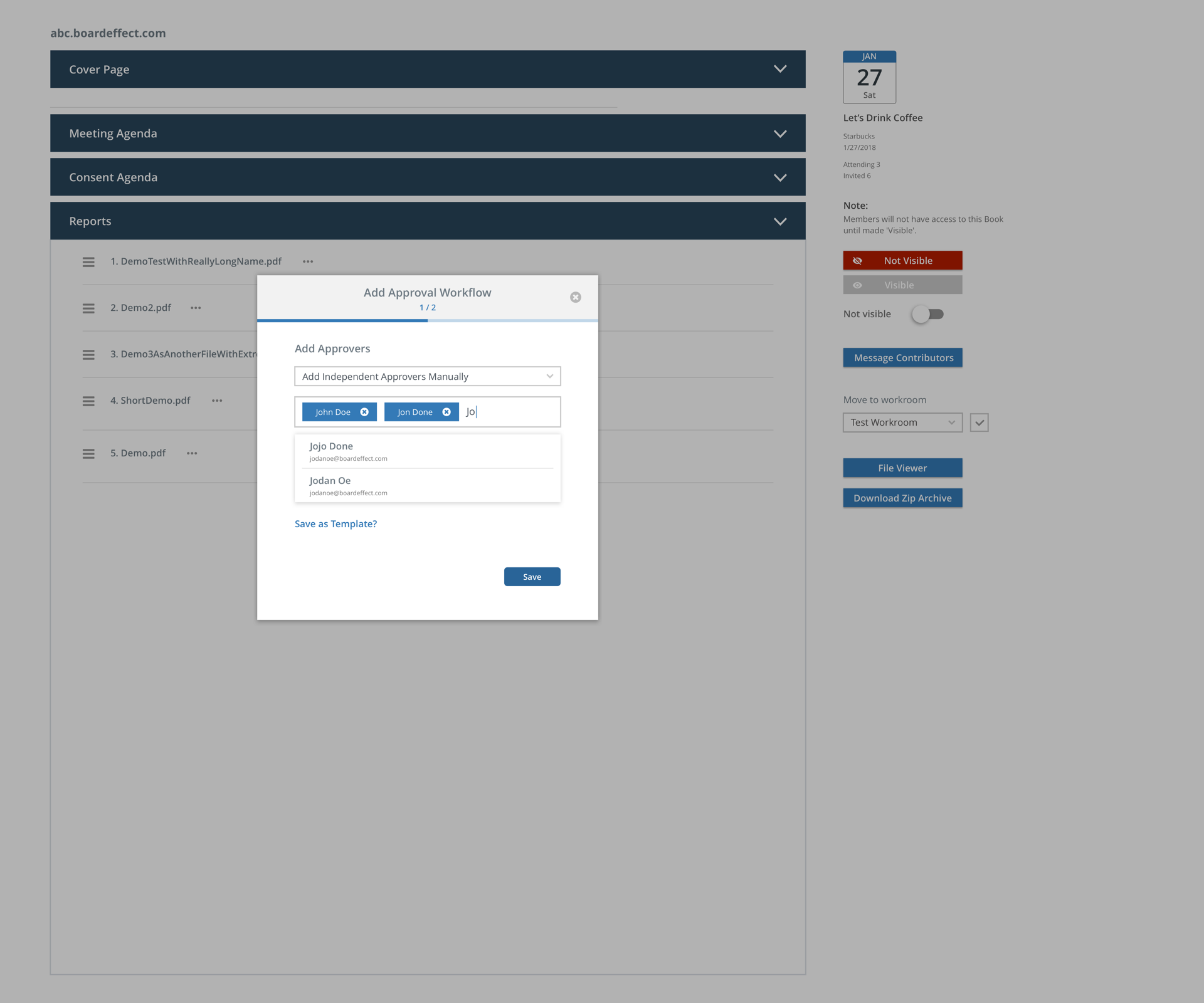This screenshot has height=1003, width=1204.
Task: Click the Save as Template link
Action: pyautogui.click(x=335, y=523)
